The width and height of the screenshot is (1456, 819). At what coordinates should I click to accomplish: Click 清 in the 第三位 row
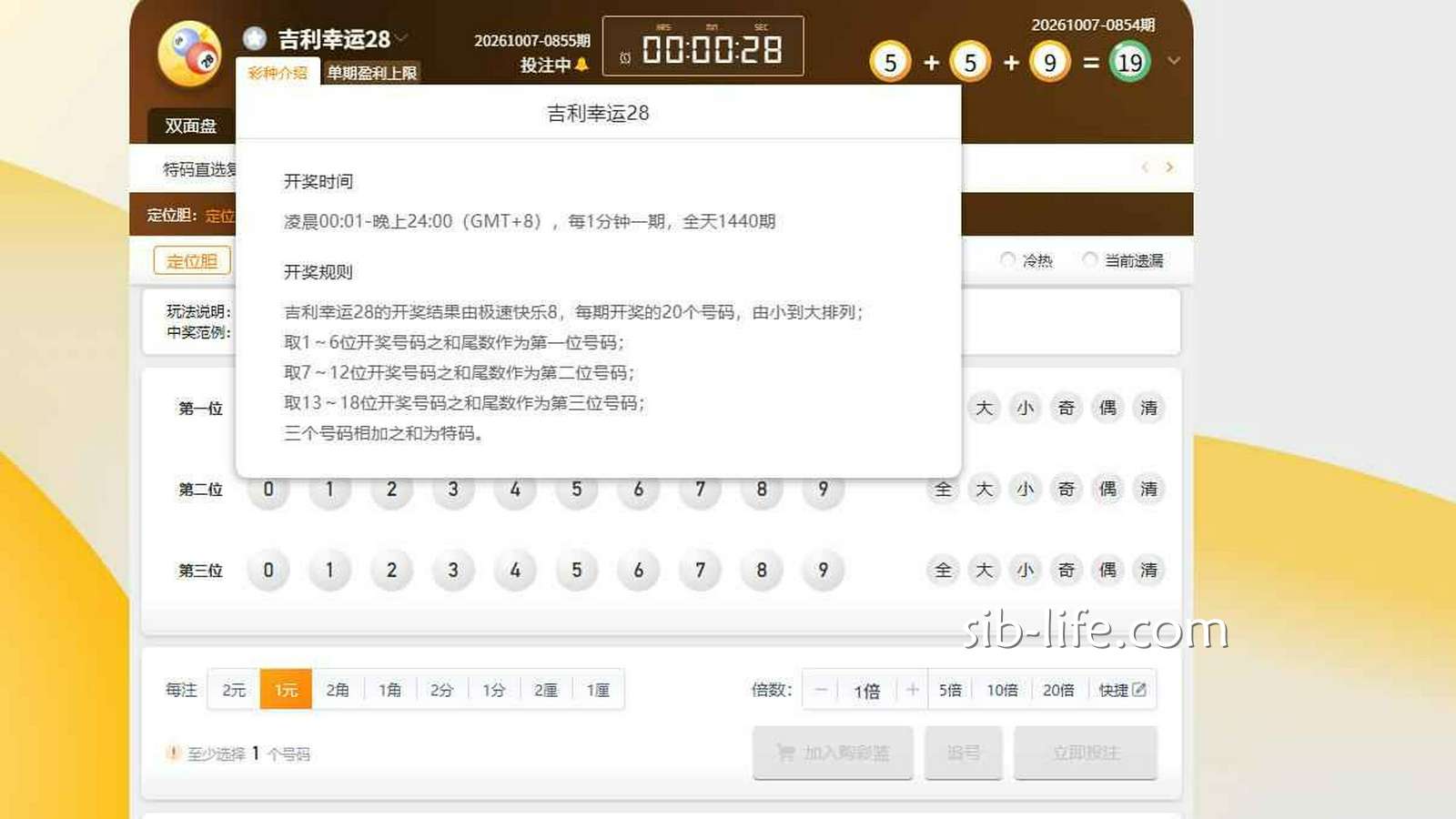1149,571
